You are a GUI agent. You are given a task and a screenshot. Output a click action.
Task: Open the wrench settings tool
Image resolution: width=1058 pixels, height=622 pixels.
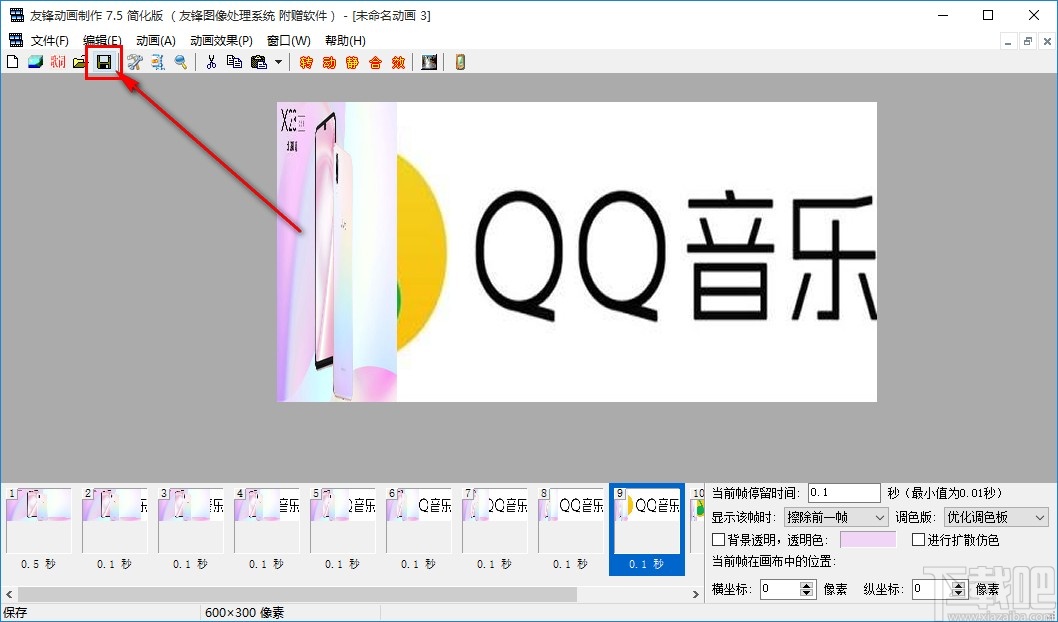point(134,62)
